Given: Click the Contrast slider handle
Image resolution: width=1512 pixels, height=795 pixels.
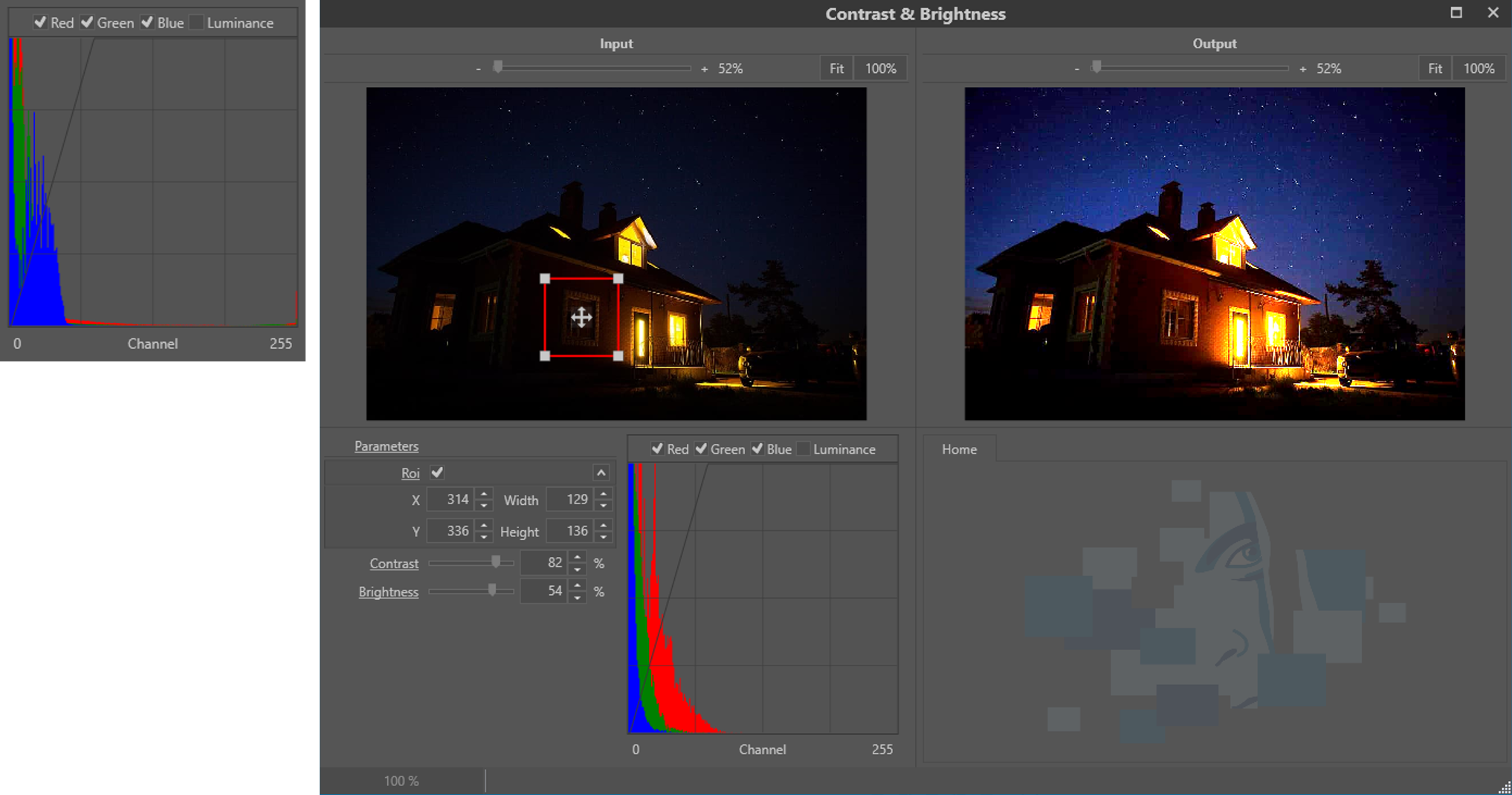Looking at the screenshot, I should [x=496, y=562].
